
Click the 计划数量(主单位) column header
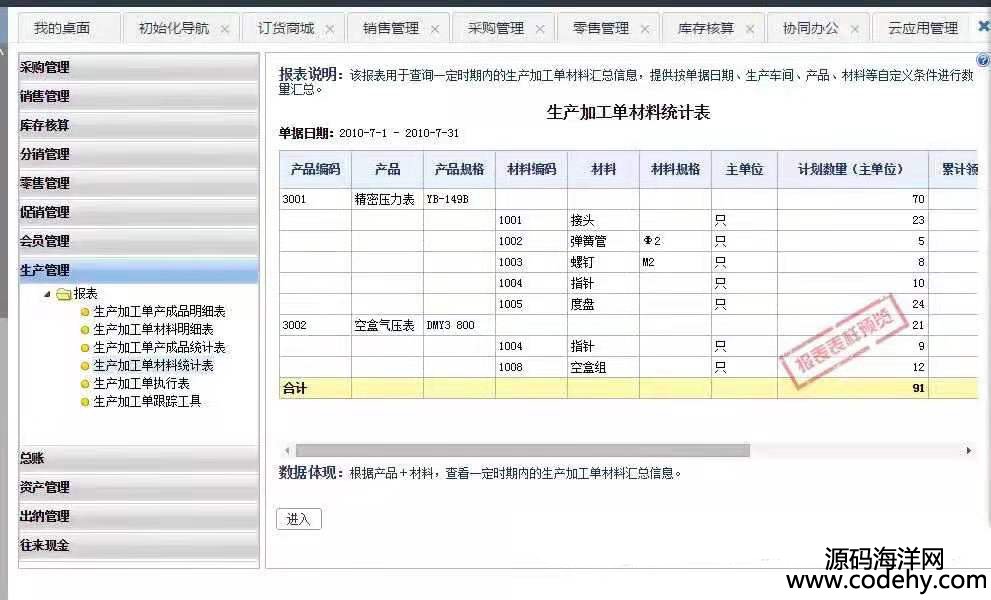[852, 169]
